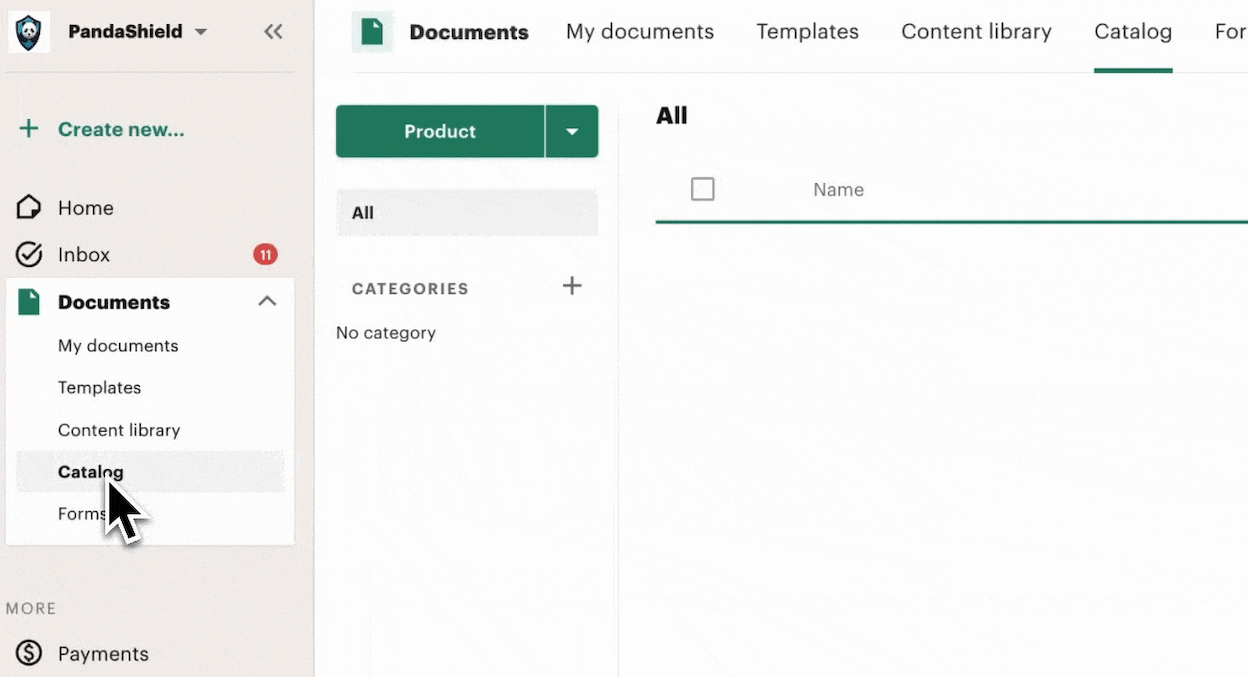Click Create new in the sidebar
The image size is (1248, 677).
(120, 128)
